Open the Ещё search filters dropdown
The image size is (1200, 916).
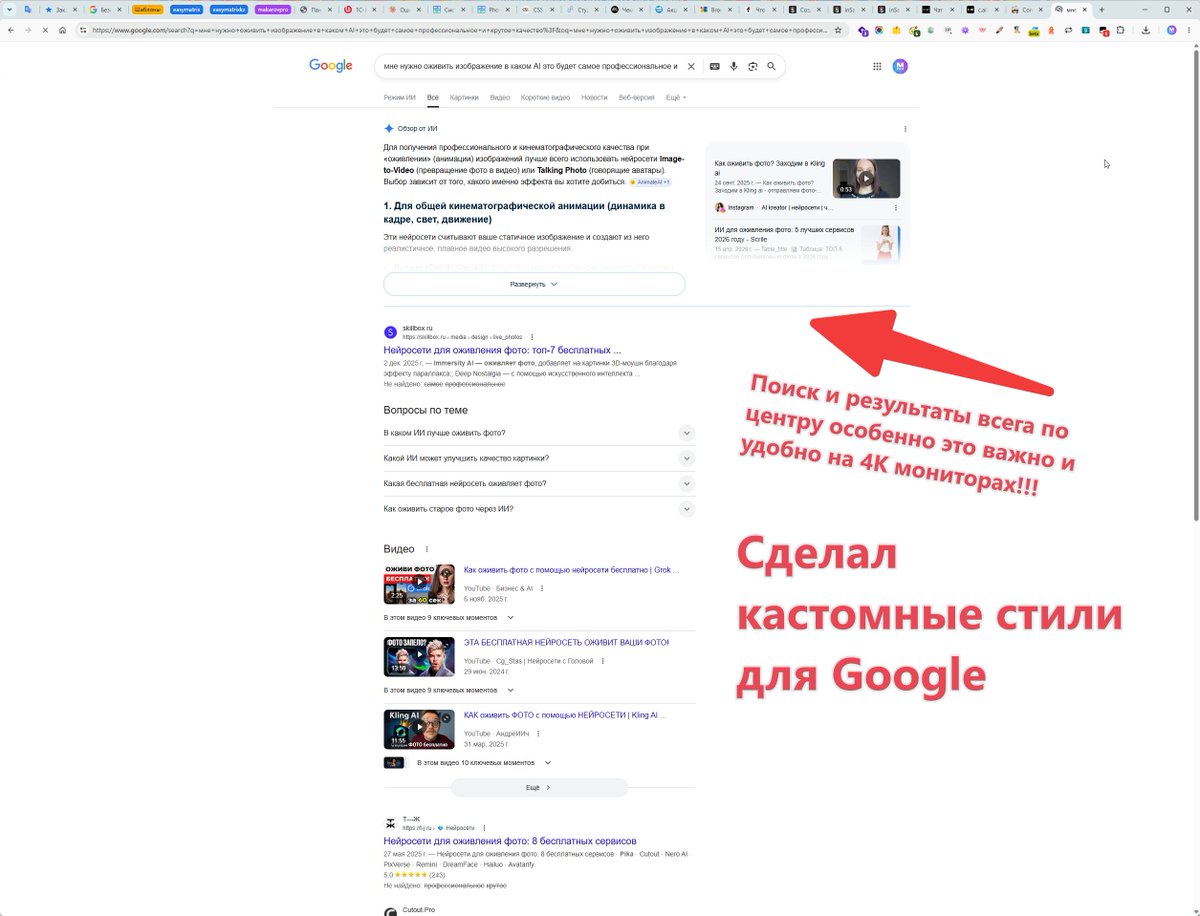(676, 97)
